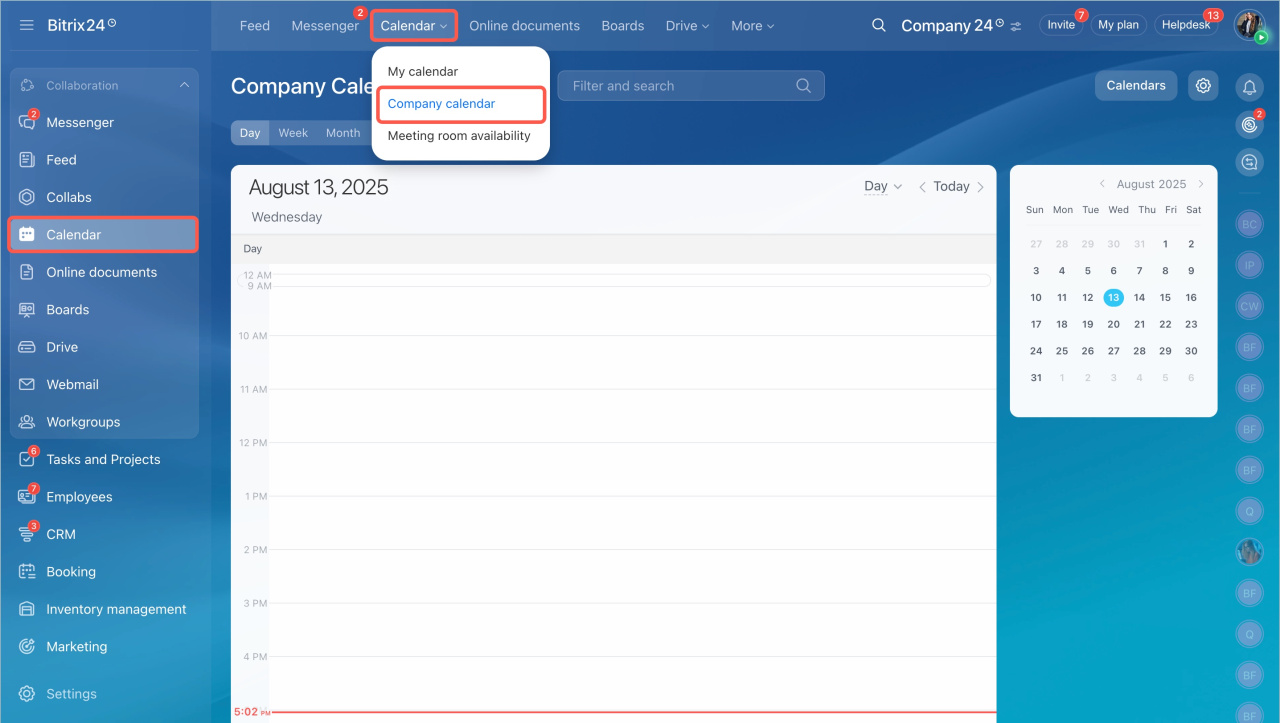The width and height of the screenshot is (1280, 723).
Task: Open Feed in top menu
Action: (x=255, y=26)
